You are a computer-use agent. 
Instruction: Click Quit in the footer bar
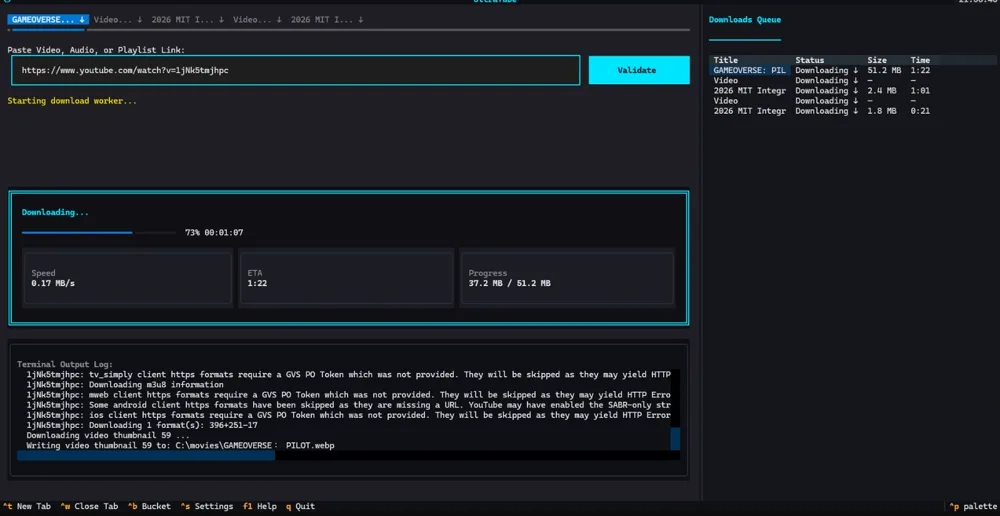point(300,506)
